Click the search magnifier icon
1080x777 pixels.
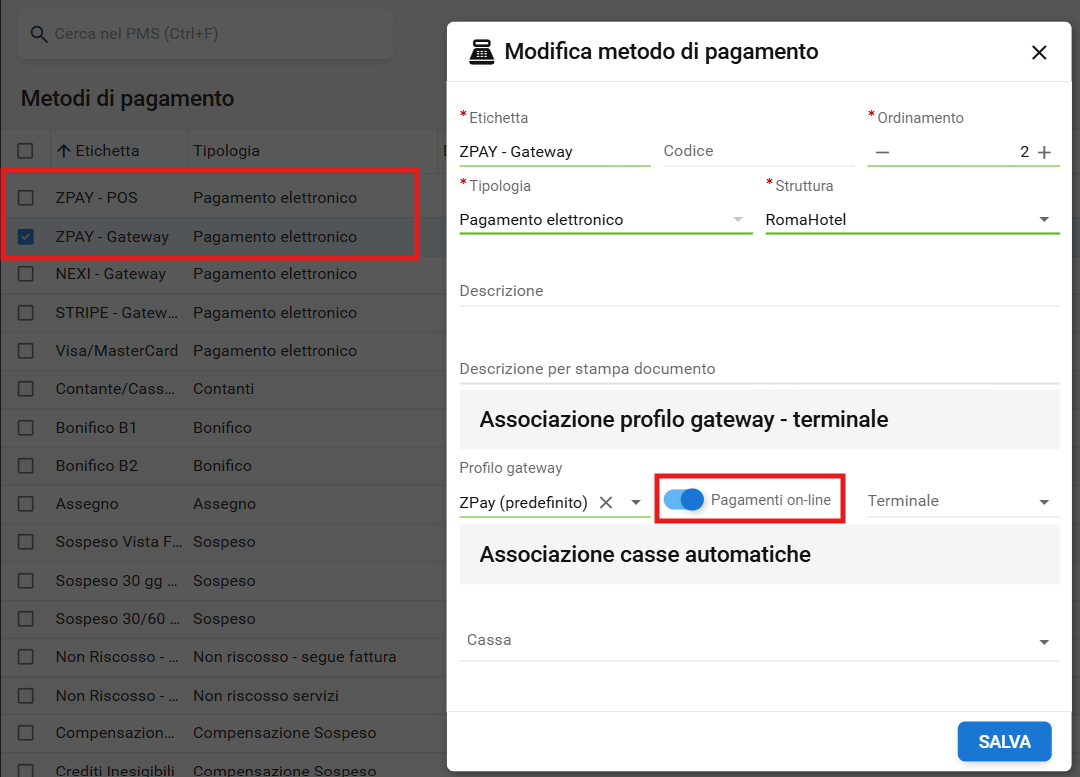(x=39, y=35)
